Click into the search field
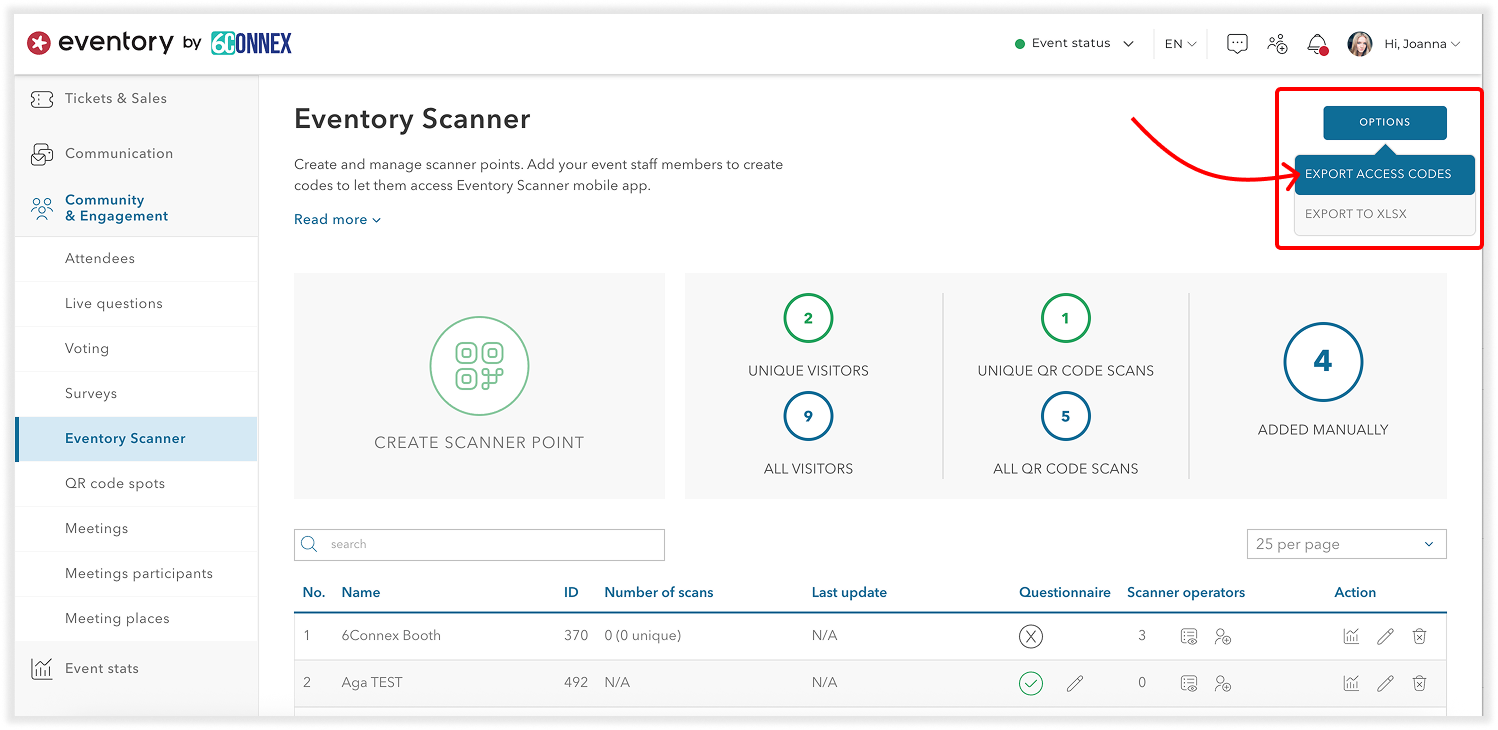 pyautogui.click(x=479, y=544)
